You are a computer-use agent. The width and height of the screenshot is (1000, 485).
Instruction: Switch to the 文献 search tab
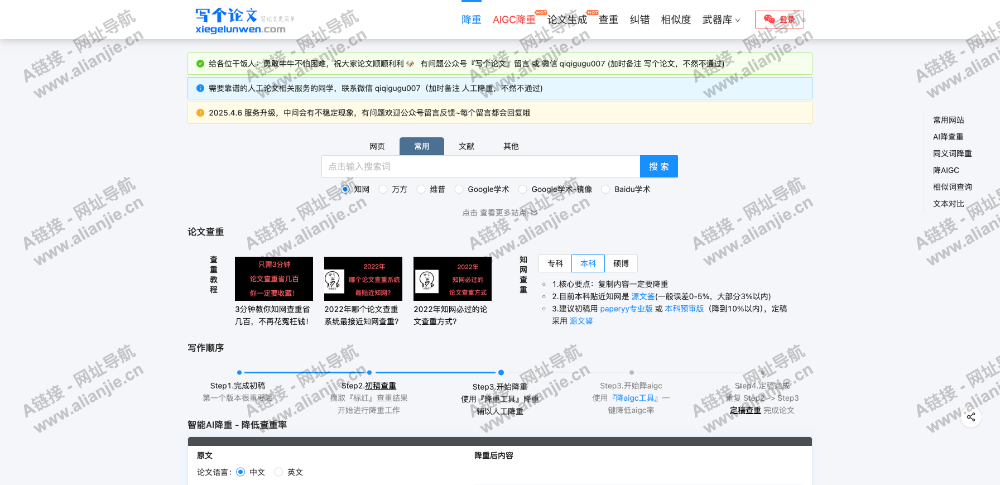466,146
